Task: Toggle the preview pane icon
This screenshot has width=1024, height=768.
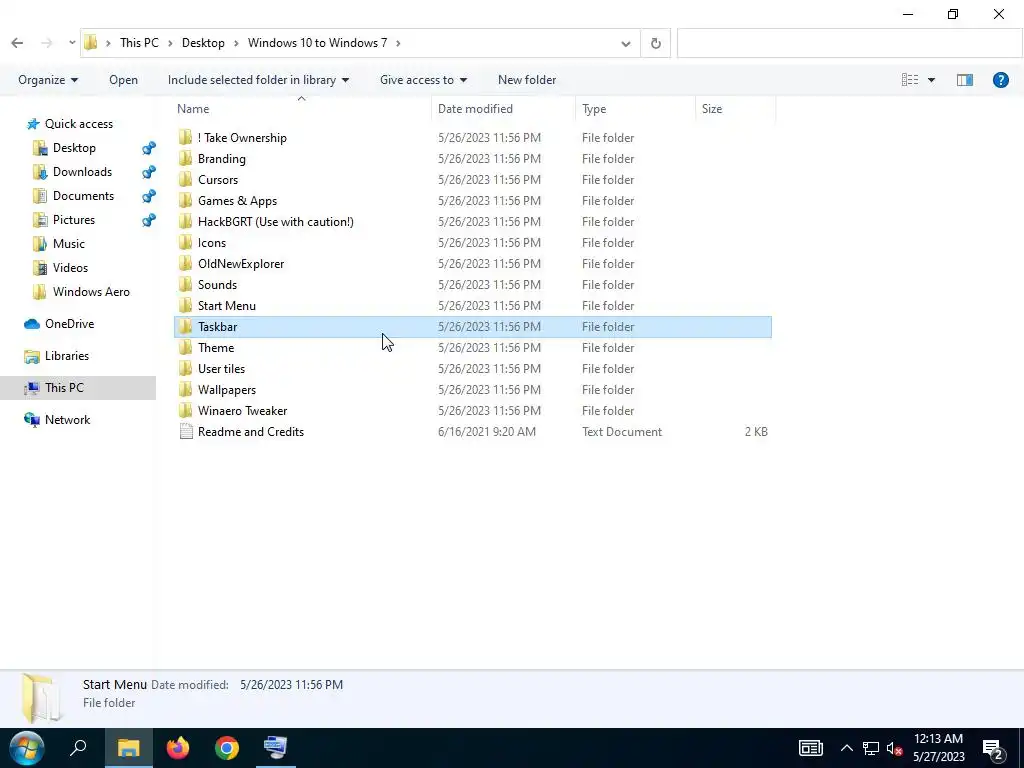Action: pos(965,80)
